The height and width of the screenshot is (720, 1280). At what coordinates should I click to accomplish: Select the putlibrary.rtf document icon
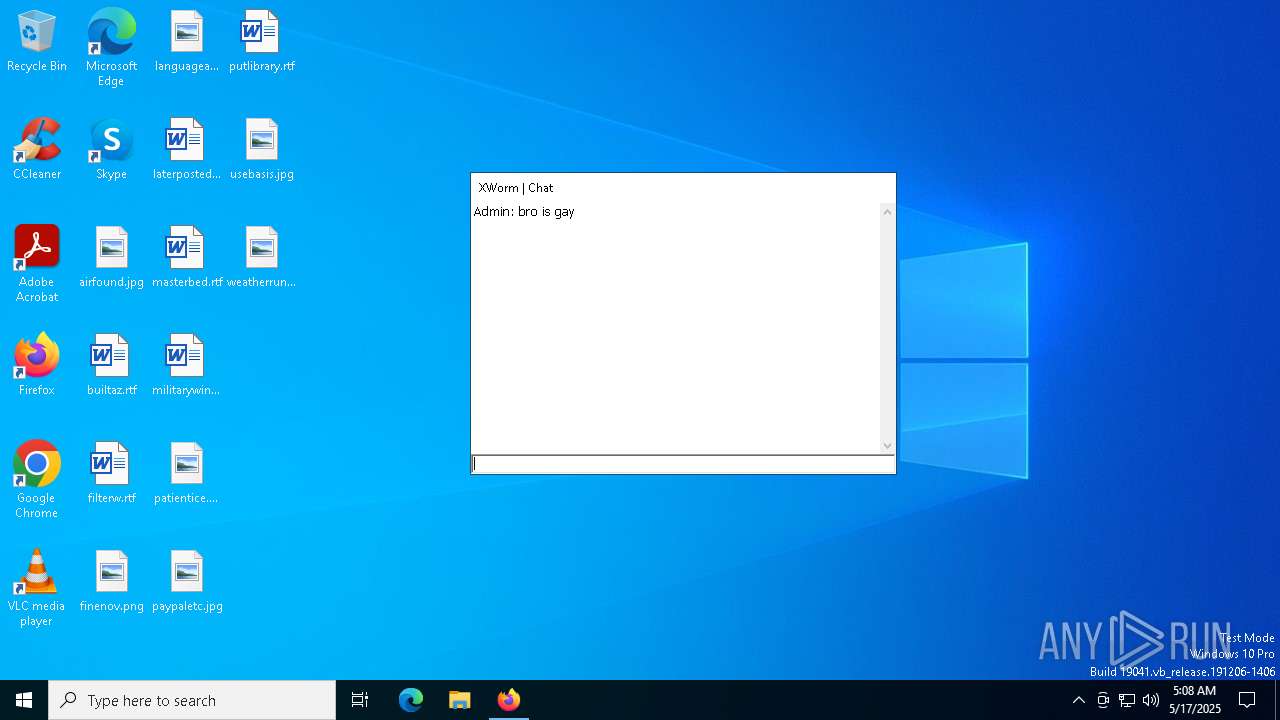coord(262,42)
